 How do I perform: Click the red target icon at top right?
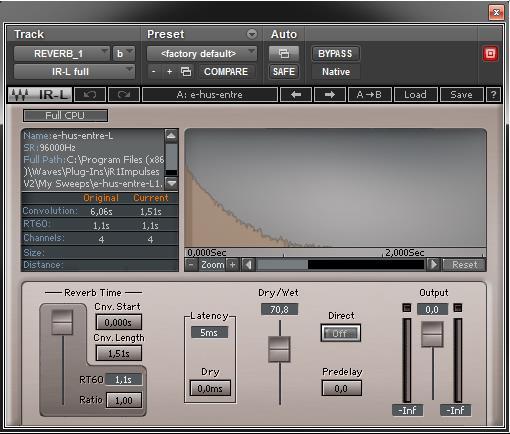pyautogui.click(x=490, y=54)
